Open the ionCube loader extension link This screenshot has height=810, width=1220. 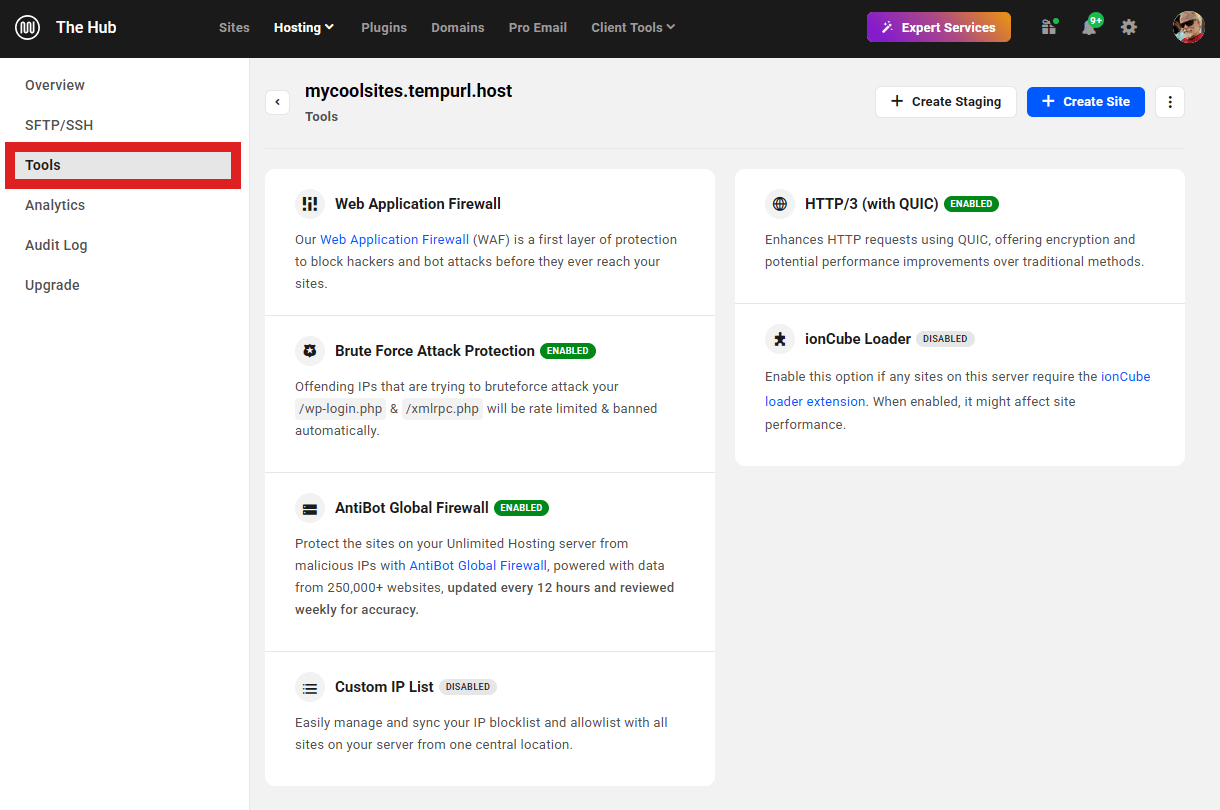(x=958, y=389)
